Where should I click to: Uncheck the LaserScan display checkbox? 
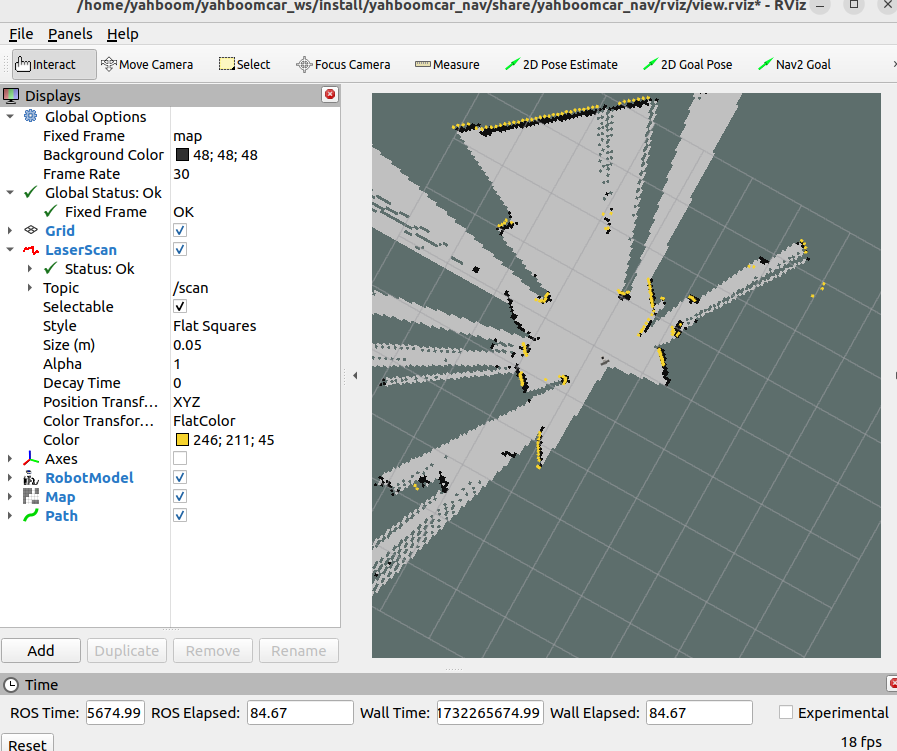coord(180,249)
